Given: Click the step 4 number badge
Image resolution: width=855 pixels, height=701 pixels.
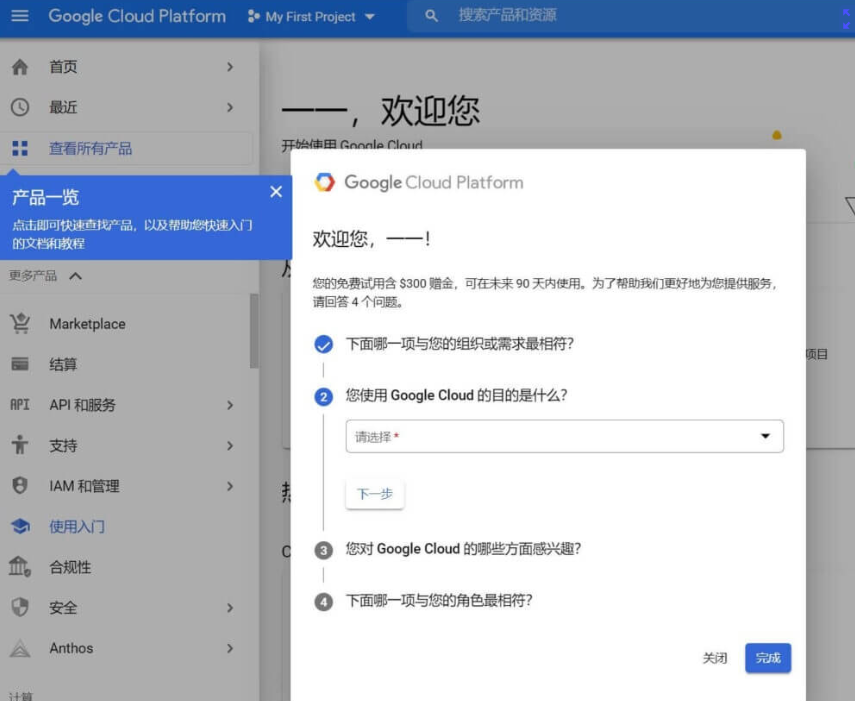Looking at the screenshot, I should 323,602.
